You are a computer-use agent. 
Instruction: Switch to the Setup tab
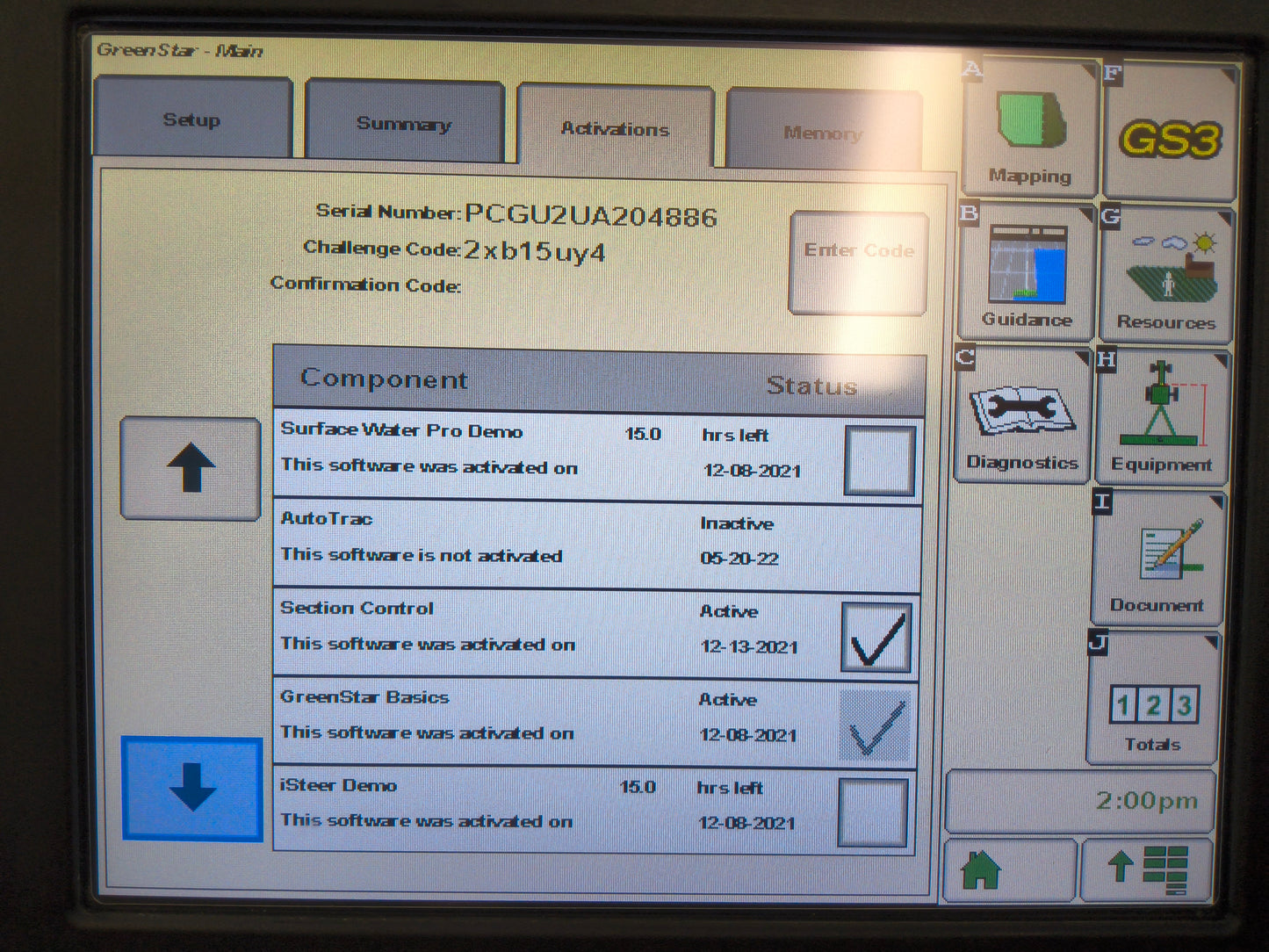coord(192,119)
